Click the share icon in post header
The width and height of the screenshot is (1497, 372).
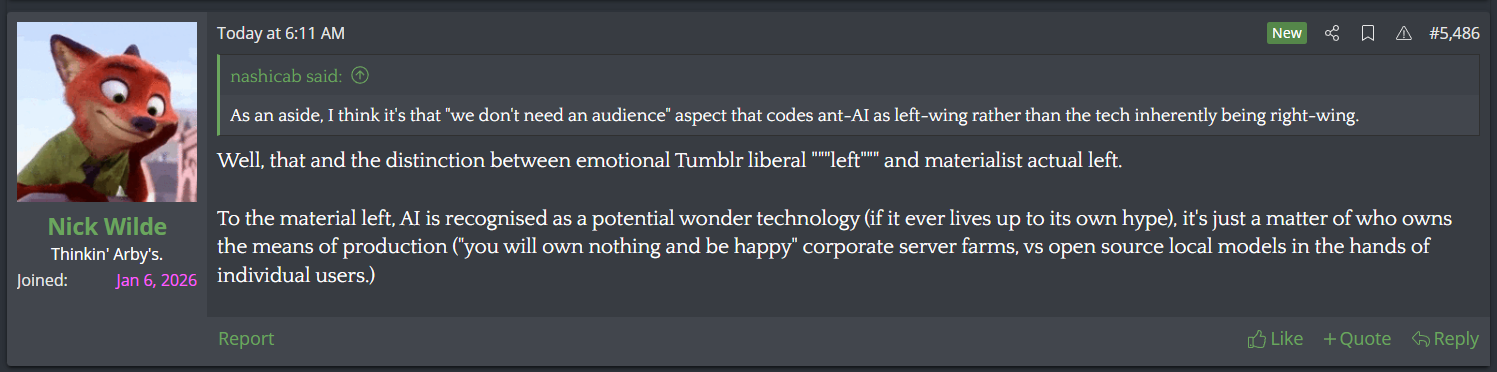tap(1332, 33)
